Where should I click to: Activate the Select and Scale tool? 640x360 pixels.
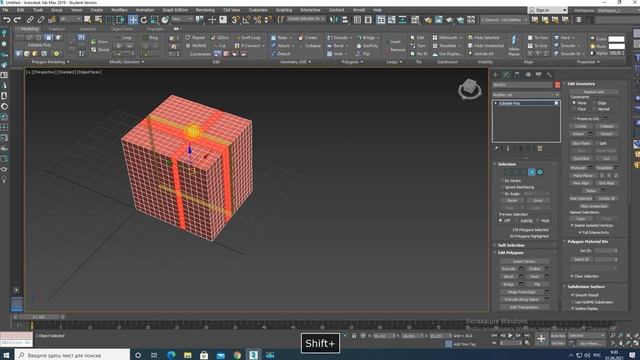pos(154,20)
